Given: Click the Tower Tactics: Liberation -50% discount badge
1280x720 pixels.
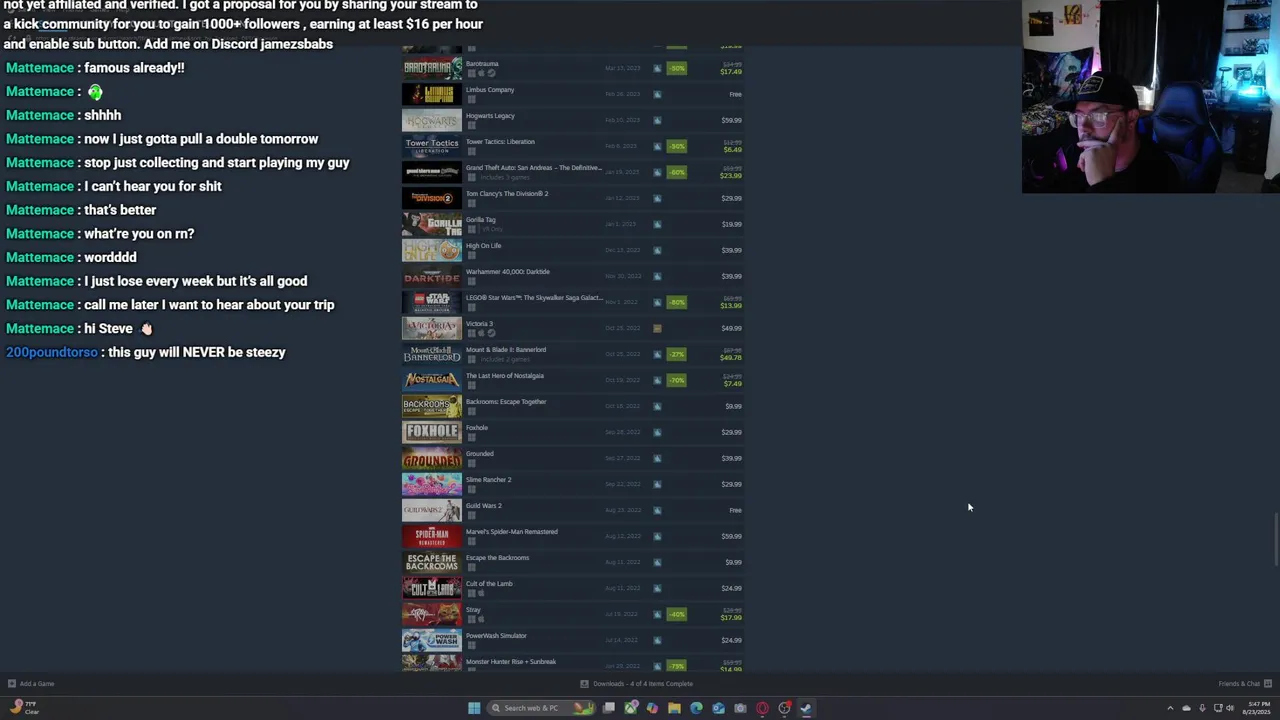Looking at the screenshot, I should click(x=677, y=146).
